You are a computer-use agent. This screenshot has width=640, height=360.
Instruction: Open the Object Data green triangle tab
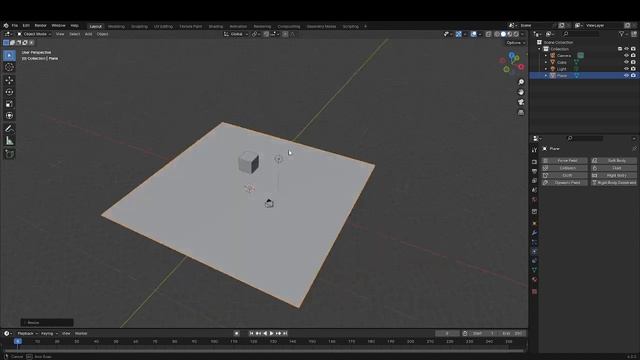[x=534, y=270]
